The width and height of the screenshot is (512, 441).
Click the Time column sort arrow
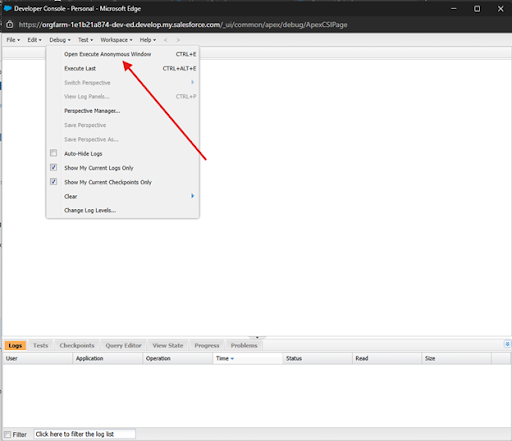(x=232, y=359)
